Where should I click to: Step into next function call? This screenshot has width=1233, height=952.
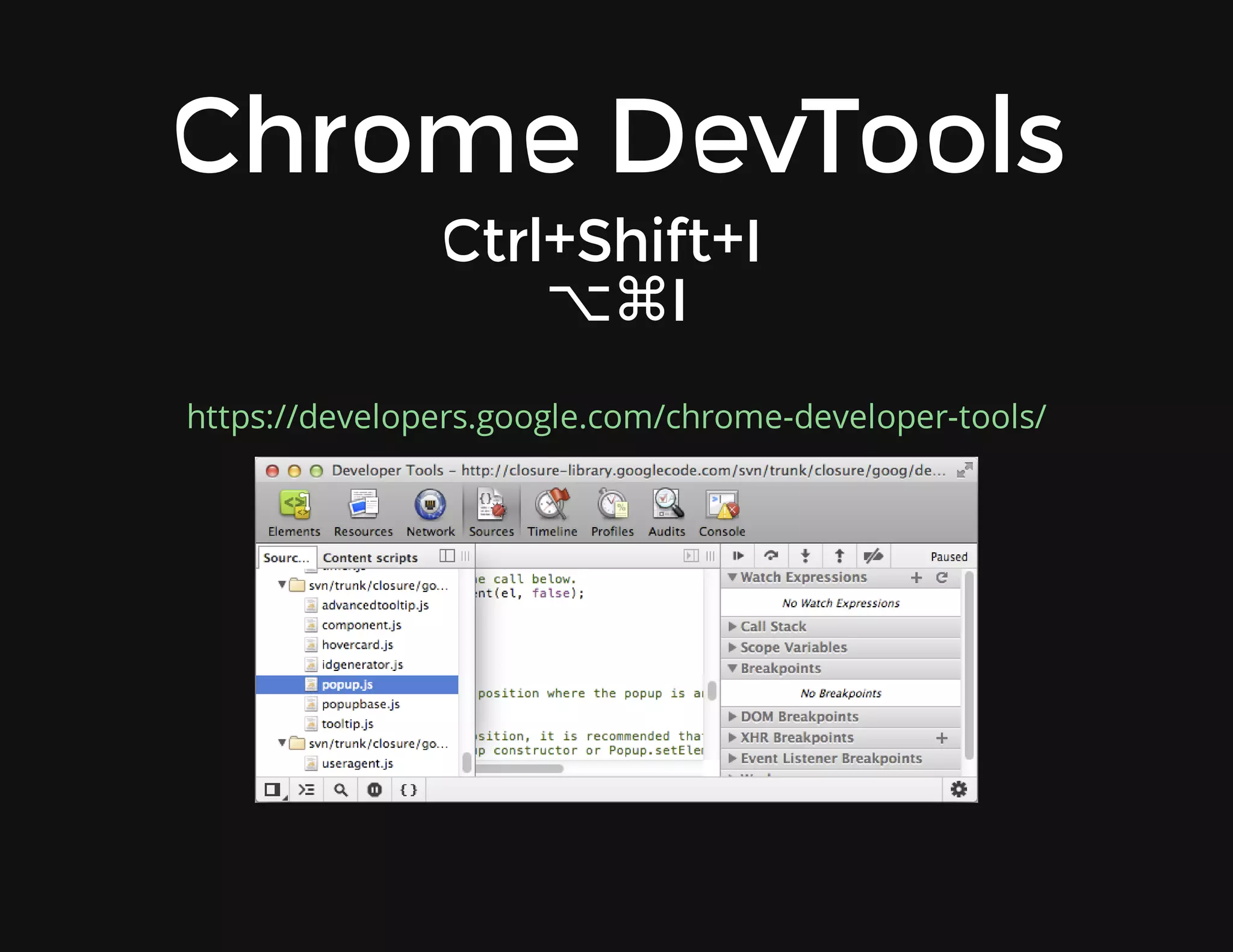[x=806, y=556]
